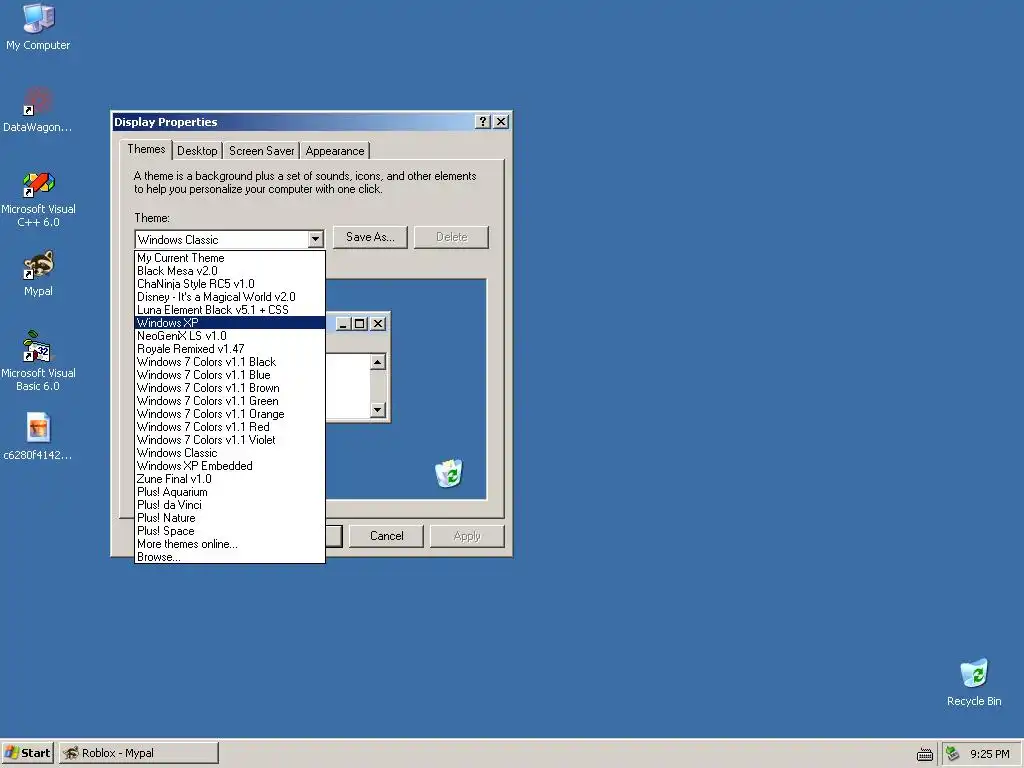Click the 9:25 PM taskbar clock
The width and height of the screenshot is (1024, 768).
point(989,754)
